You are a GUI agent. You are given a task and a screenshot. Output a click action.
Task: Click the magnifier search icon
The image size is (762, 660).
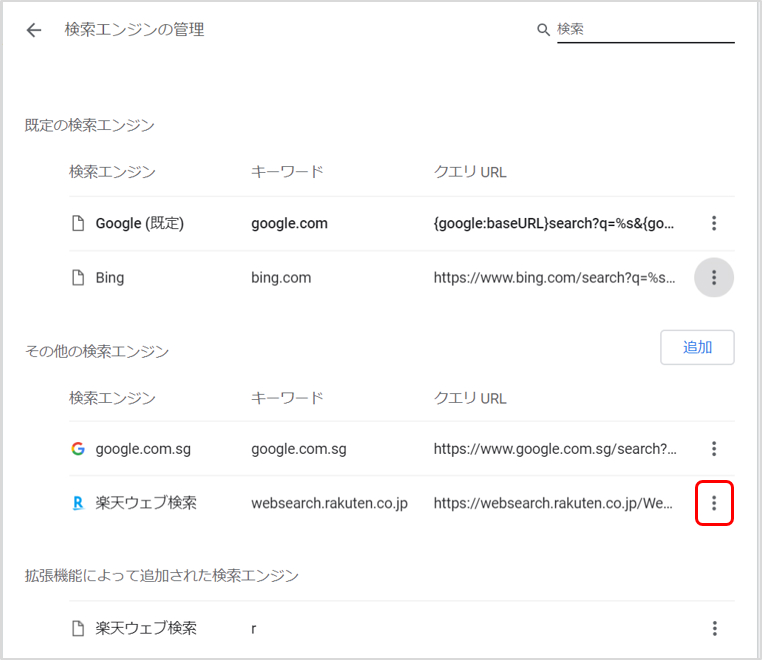coord(543,30)
